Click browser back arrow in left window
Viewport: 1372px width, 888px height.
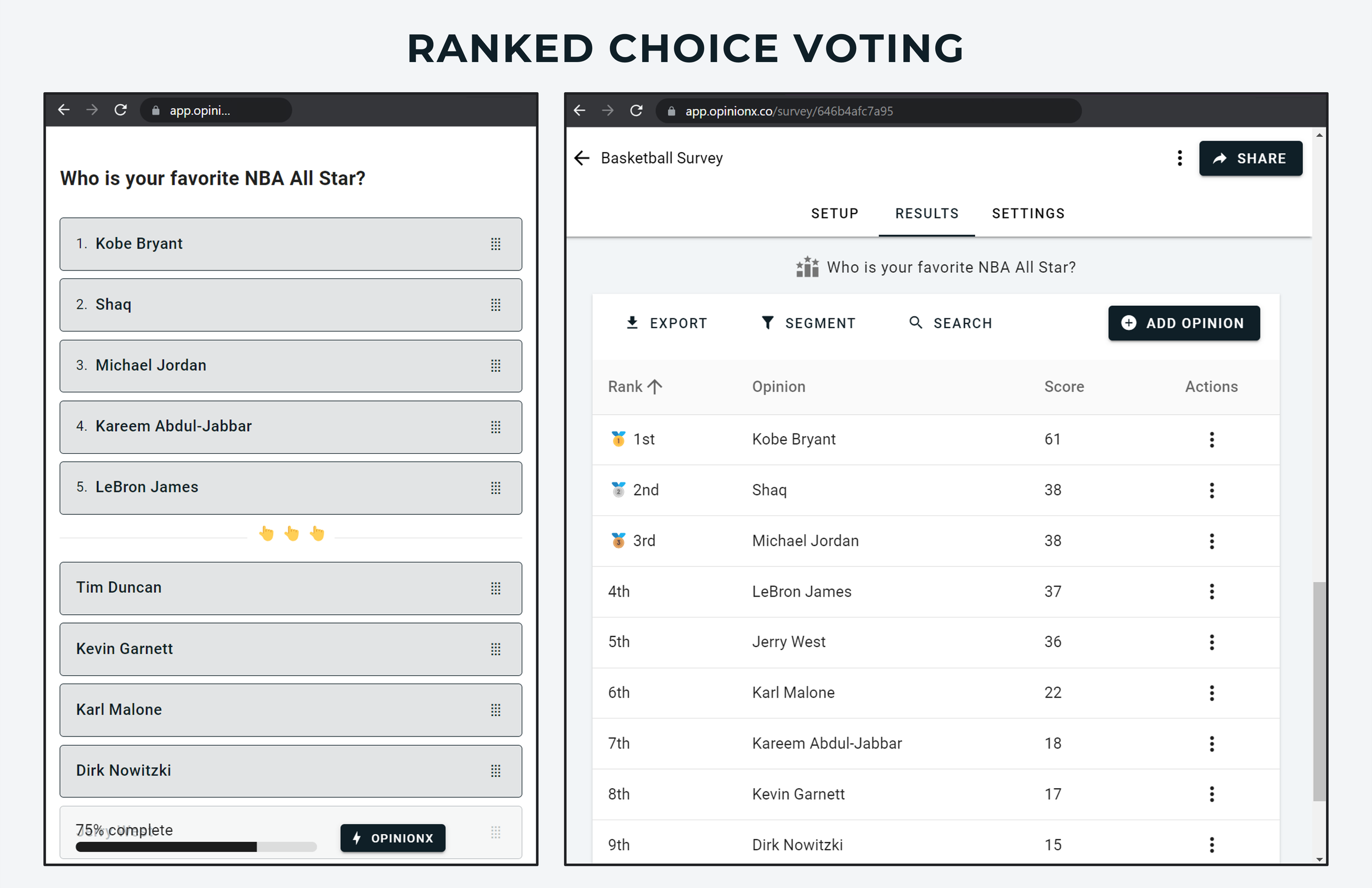click(x=64, y=110)
